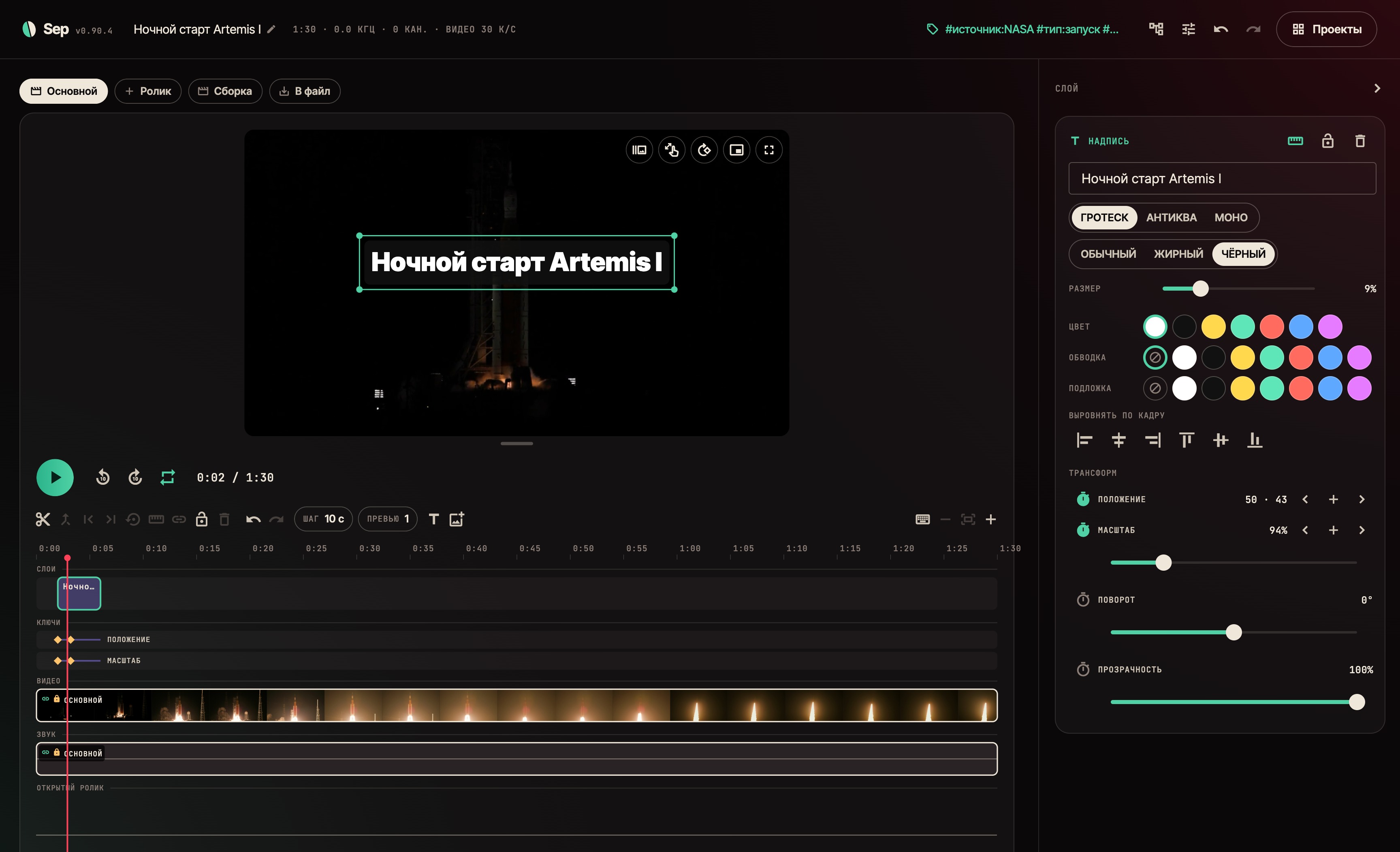Fit the timeline to view
Viewport: 1400px width, 852px height.
coord(968,519)
